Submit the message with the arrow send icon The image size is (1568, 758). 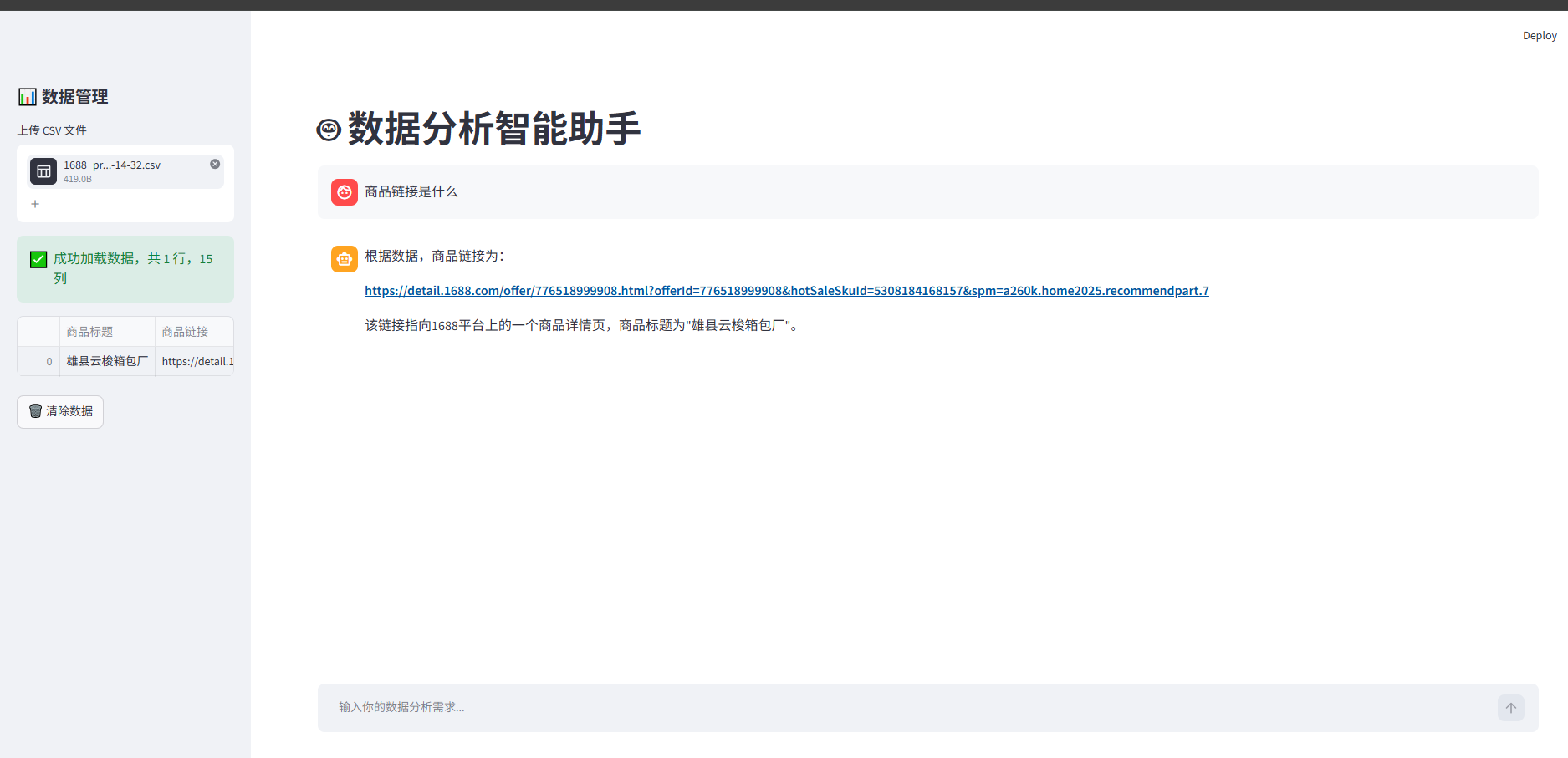(1510, 708)
